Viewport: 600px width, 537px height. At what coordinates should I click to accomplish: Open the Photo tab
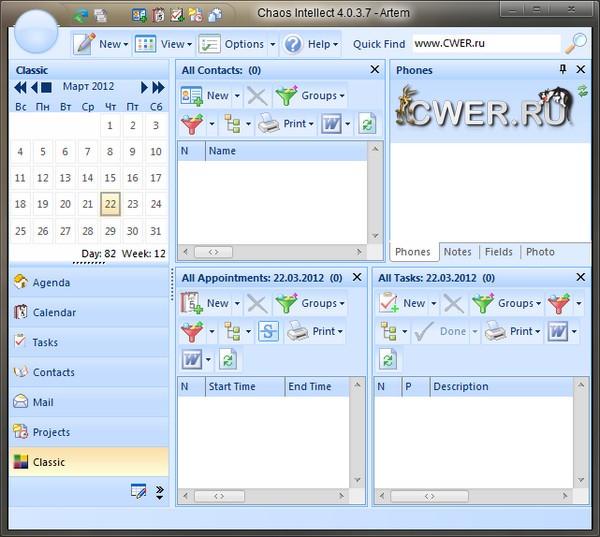pyautogui.click(x=540, y=252)
